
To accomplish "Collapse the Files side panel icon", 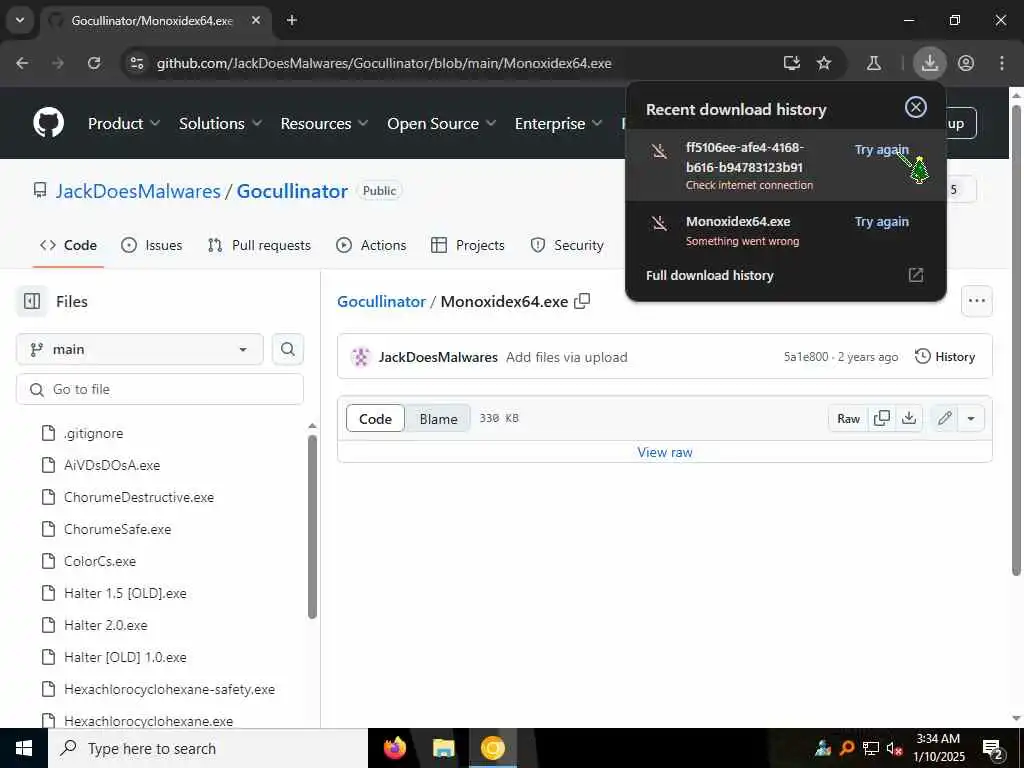I will (32, 301).
